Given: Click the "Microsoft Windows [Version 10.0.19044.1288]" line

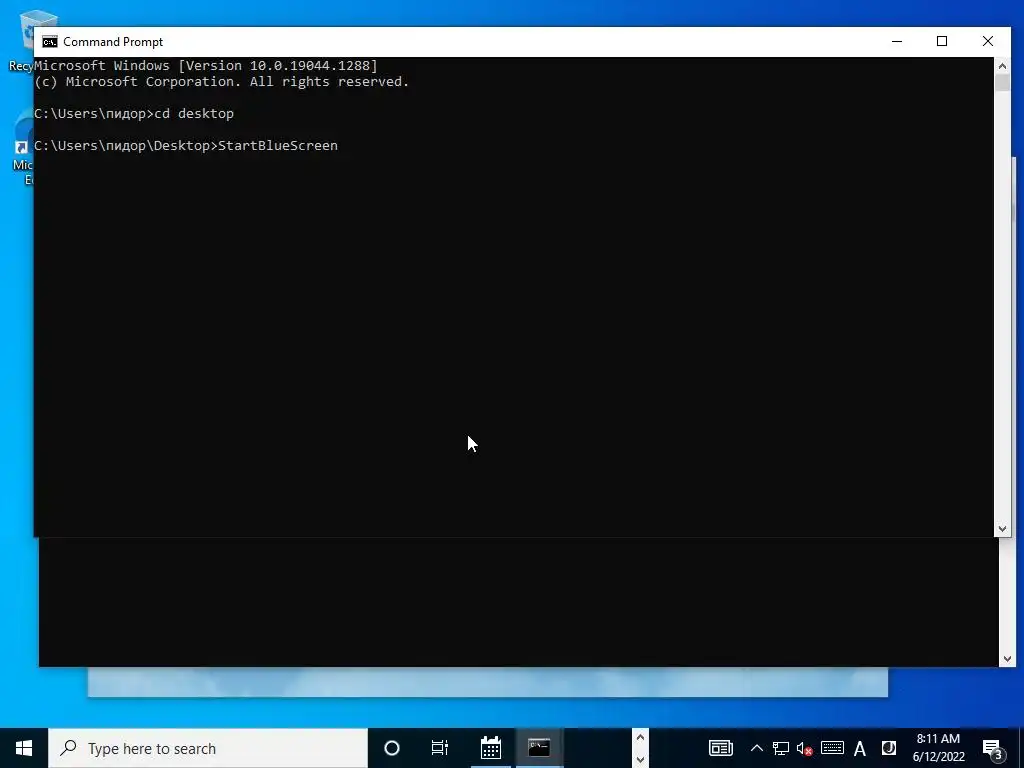Looking at the screenshot, I should [206, 65].
